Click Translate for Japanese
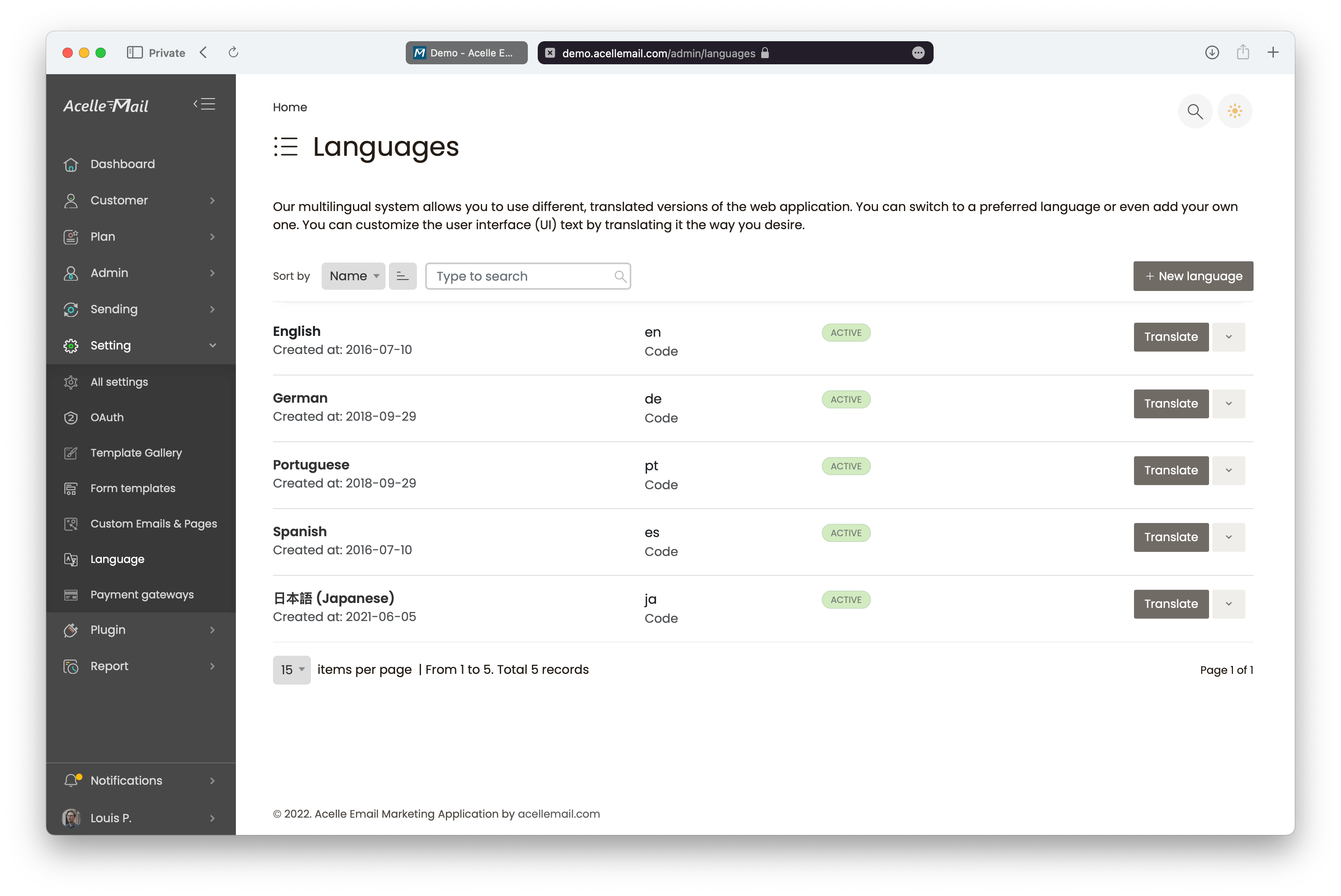This screenshot has height=896, width=1341. click(x=1171, y=604)
